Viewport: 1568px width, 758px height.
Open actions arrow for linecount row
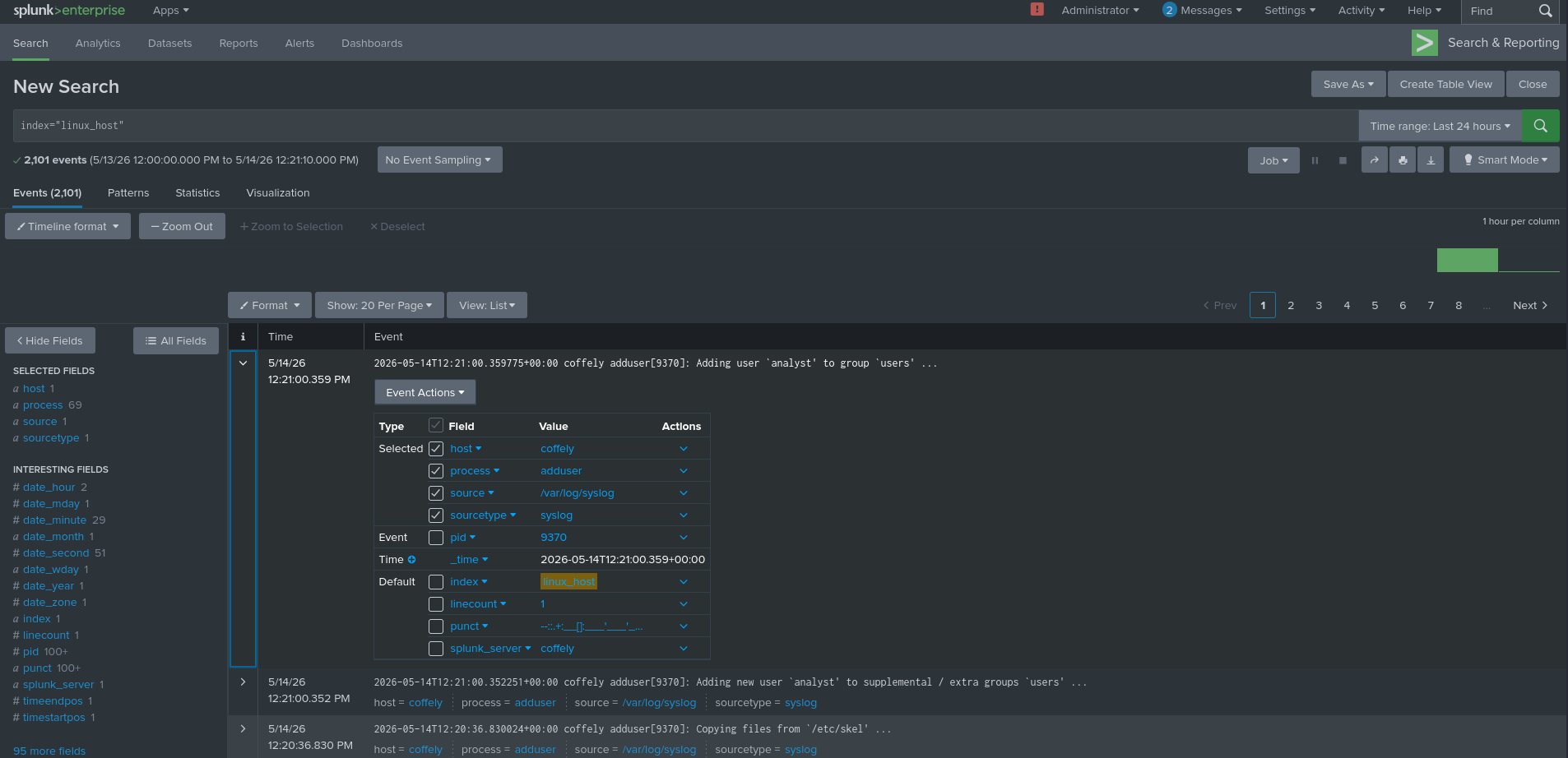[x=684, y=604]
